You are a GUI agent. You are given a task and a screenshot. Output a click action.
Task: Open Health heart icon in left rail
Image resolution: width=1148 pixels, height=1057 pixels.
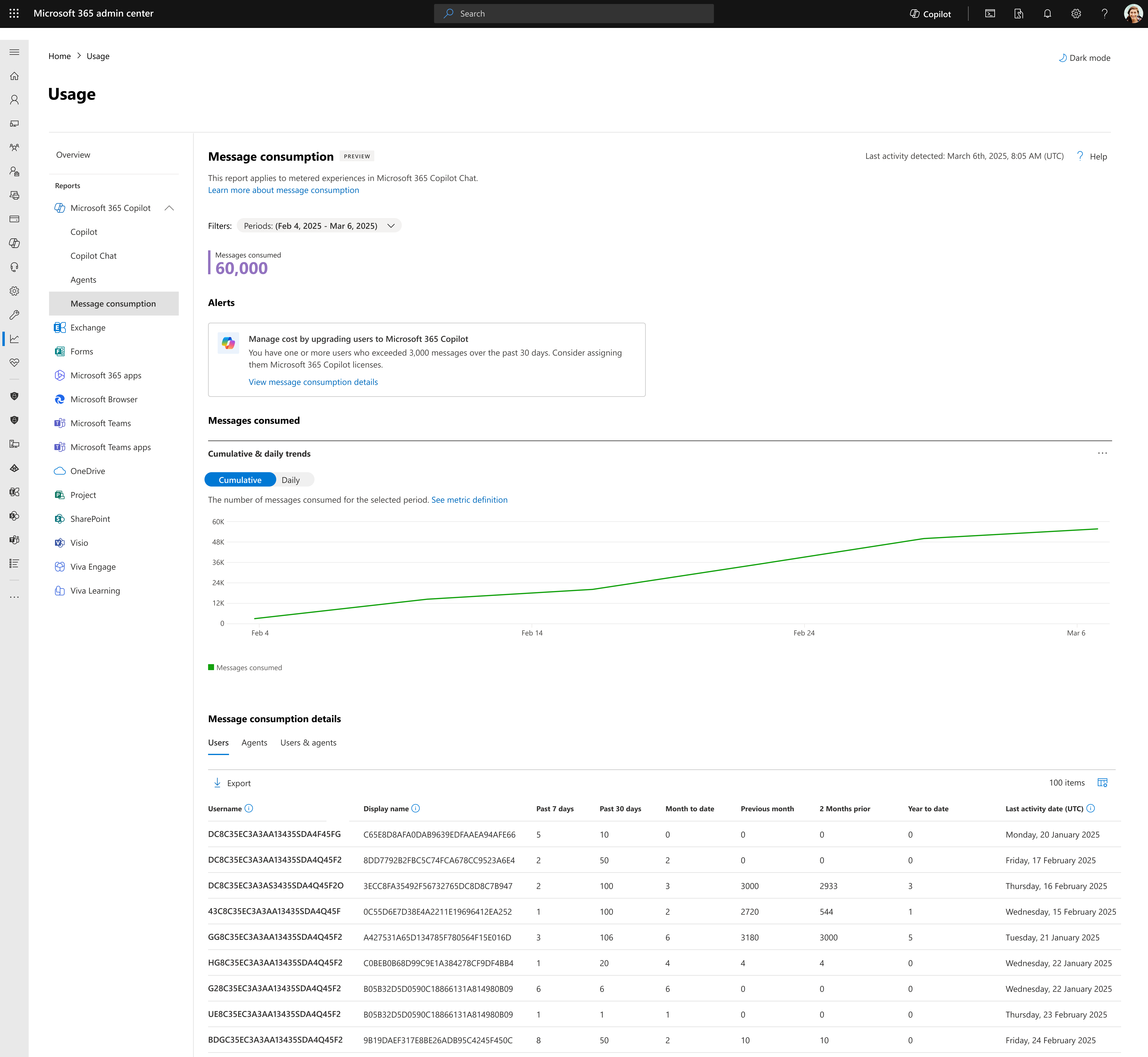tap(14, 363)
